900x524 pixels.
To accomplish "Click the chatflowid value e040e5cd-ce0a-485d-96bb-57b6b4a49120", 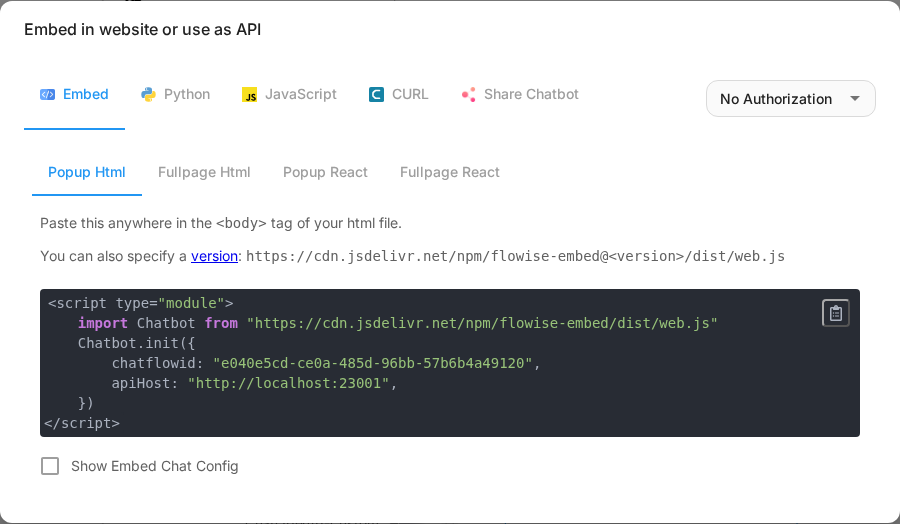I will coord(373,363).
